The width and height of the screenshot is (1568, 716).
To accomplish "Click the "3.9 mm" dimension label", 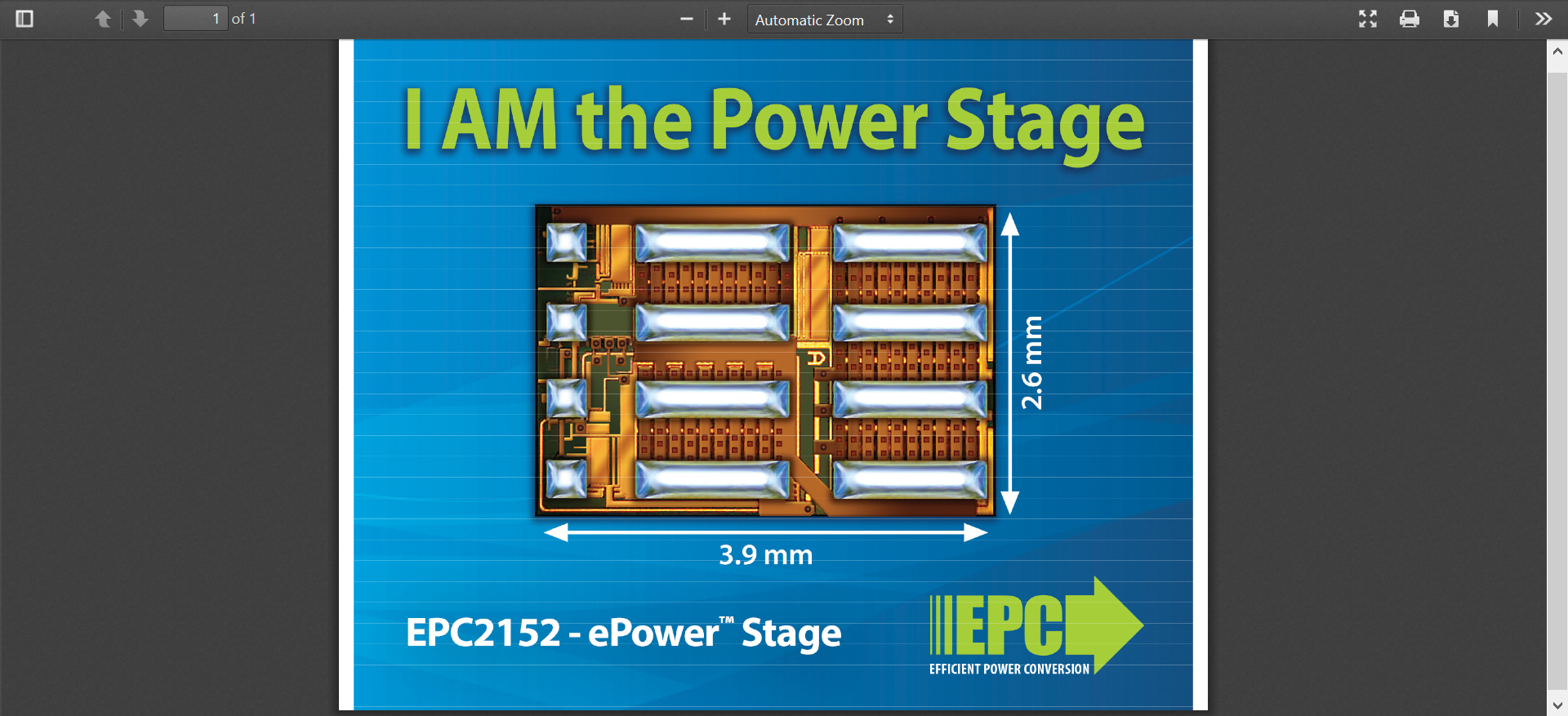I will [x=765, y=555].
